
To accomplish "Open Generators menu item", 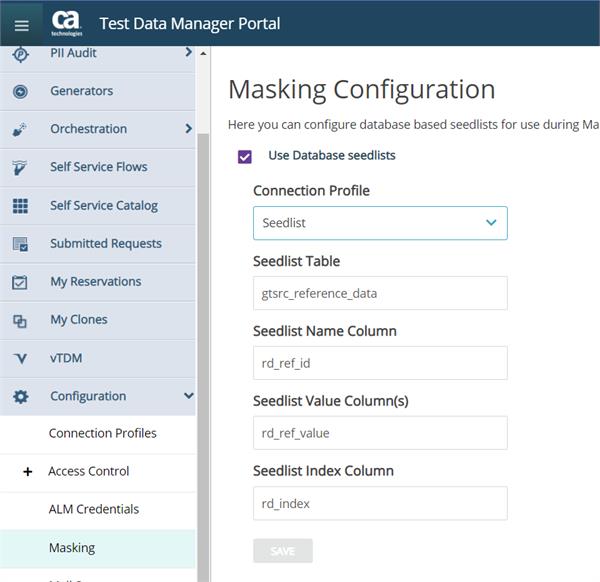I will tap(98, 91).
